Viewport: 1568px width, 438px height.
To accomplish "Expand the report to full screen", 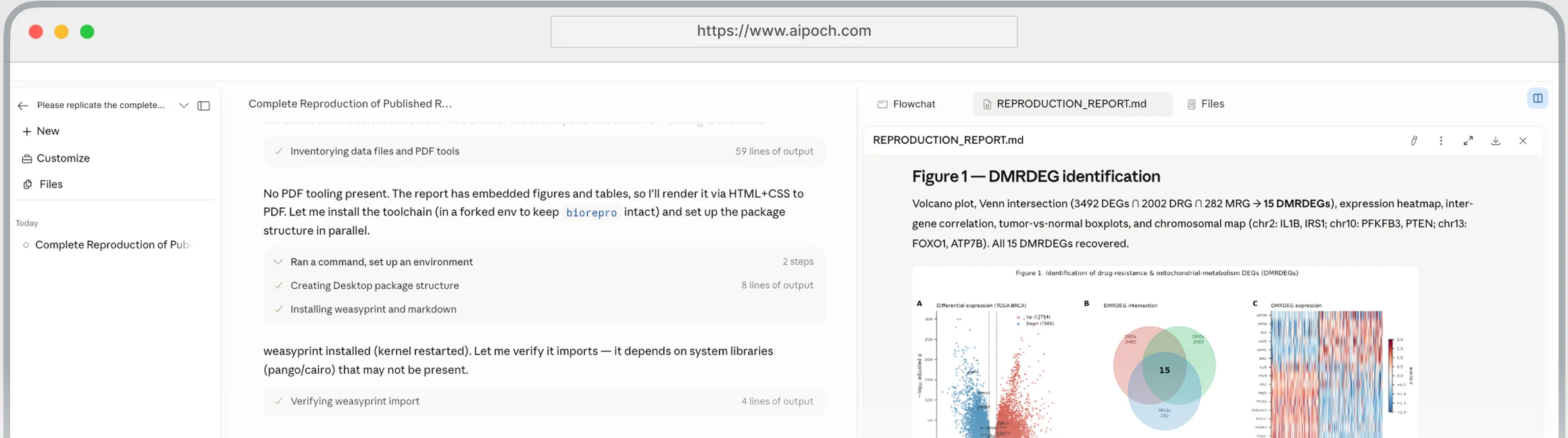I will (x=1468, y=141).
